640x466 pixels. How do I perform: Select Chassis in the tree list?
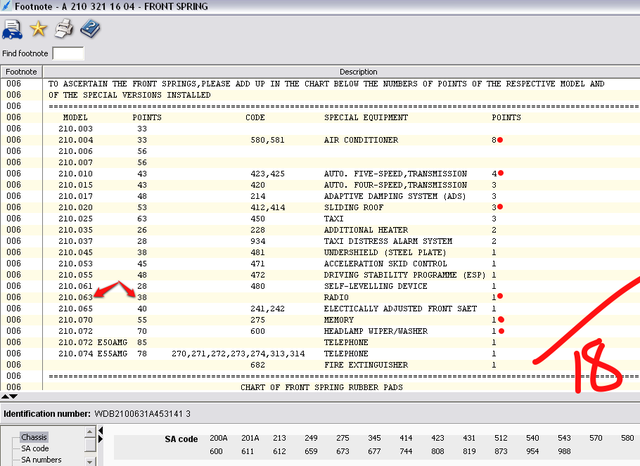[x=34, y=437]
